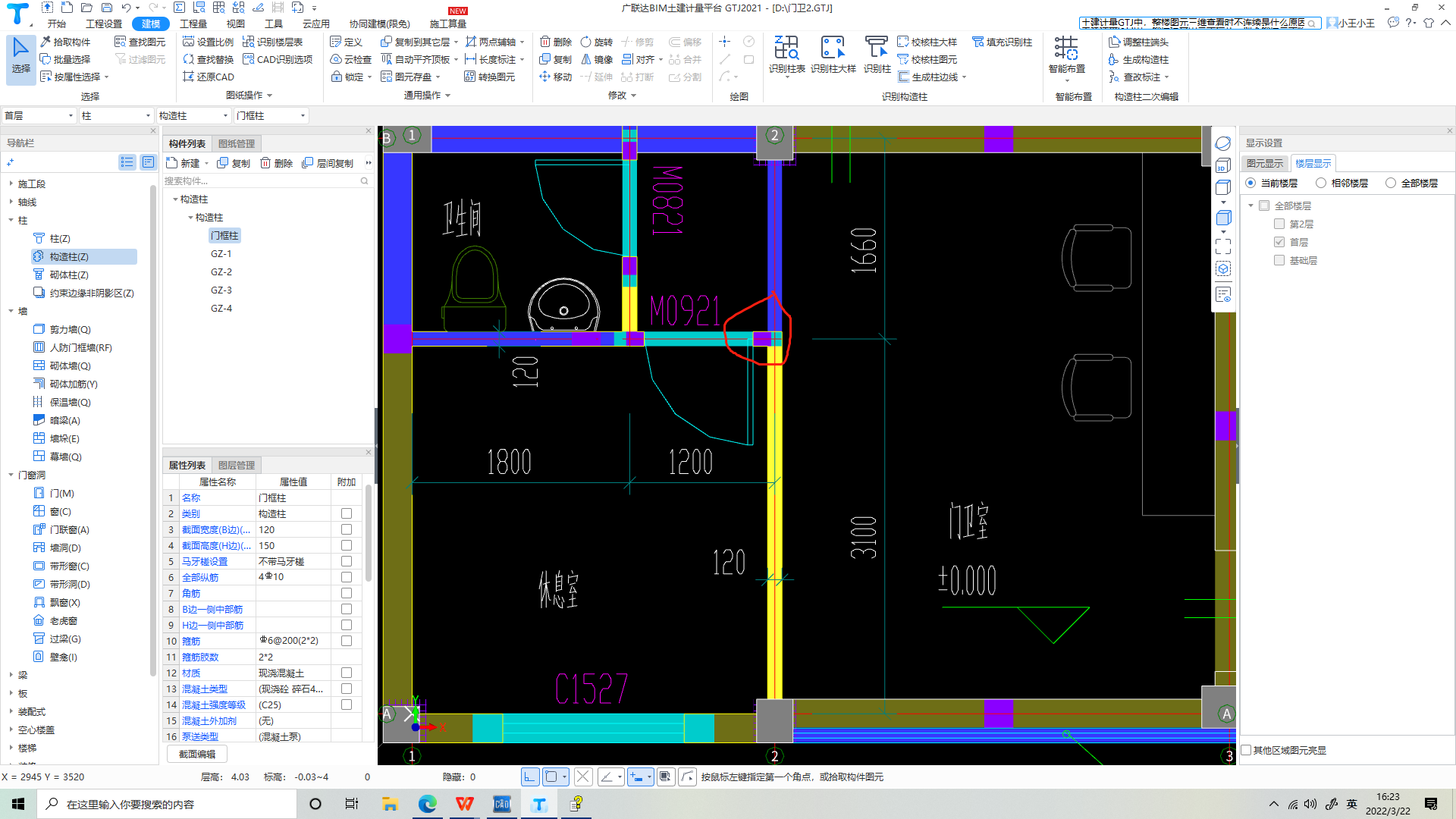Screen dimensions: 1456x819
Task: Select 全部楼层 radio button
Action: click(x=1391, y=183)
